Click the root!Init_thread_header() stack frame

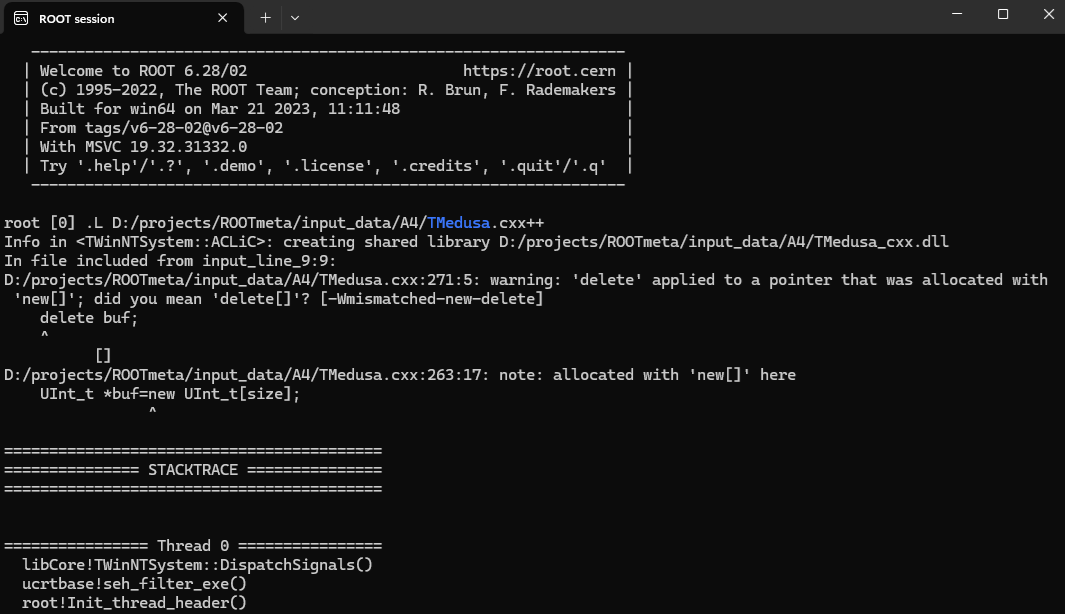click(x=134, y=602)
